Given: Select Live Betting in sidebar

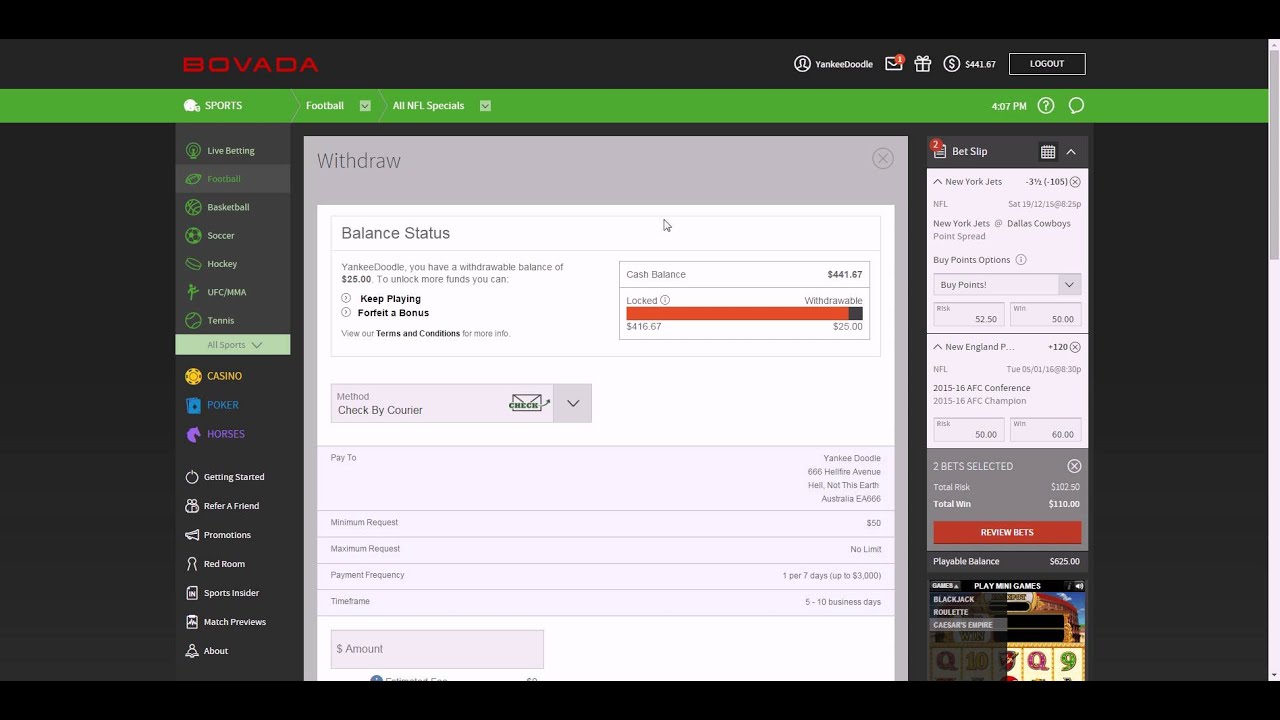Looking at the screenshot, I should coord(232,151).
